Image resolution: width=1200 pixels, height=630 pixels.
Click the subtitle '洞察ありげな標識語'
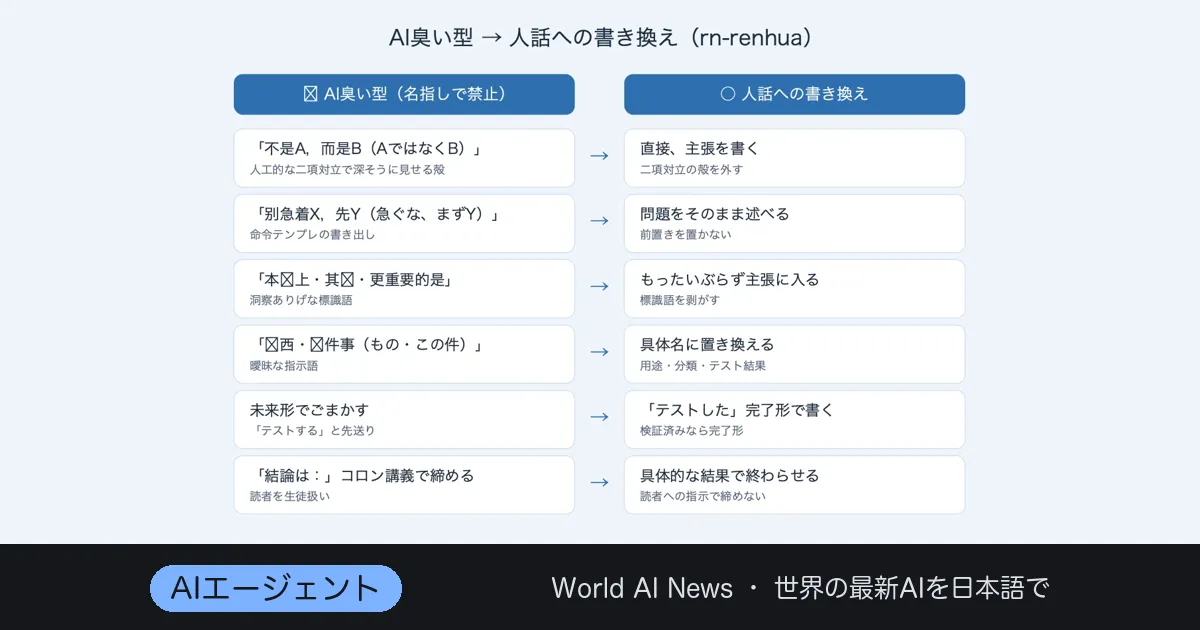301,300
